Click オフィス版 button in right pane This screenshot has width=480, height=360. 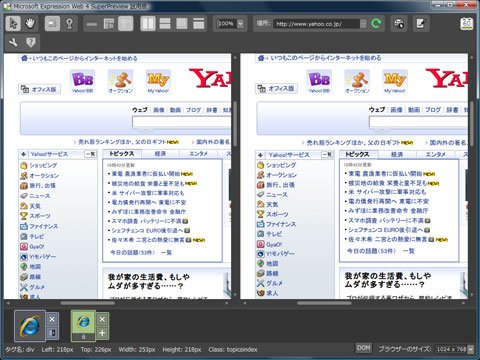(277, 89)
